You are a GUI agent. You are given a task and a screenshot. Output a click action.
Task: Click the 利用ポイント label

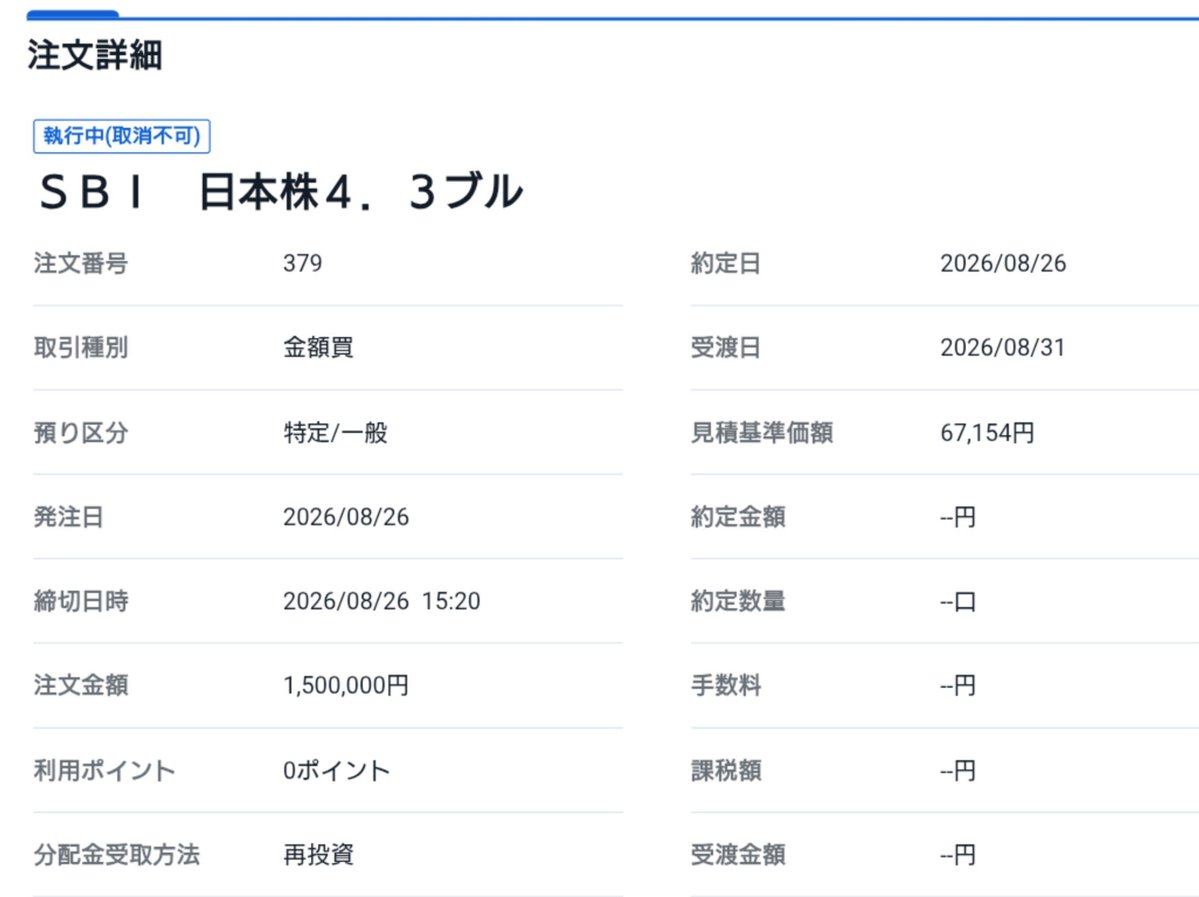(x=104, y=770)
